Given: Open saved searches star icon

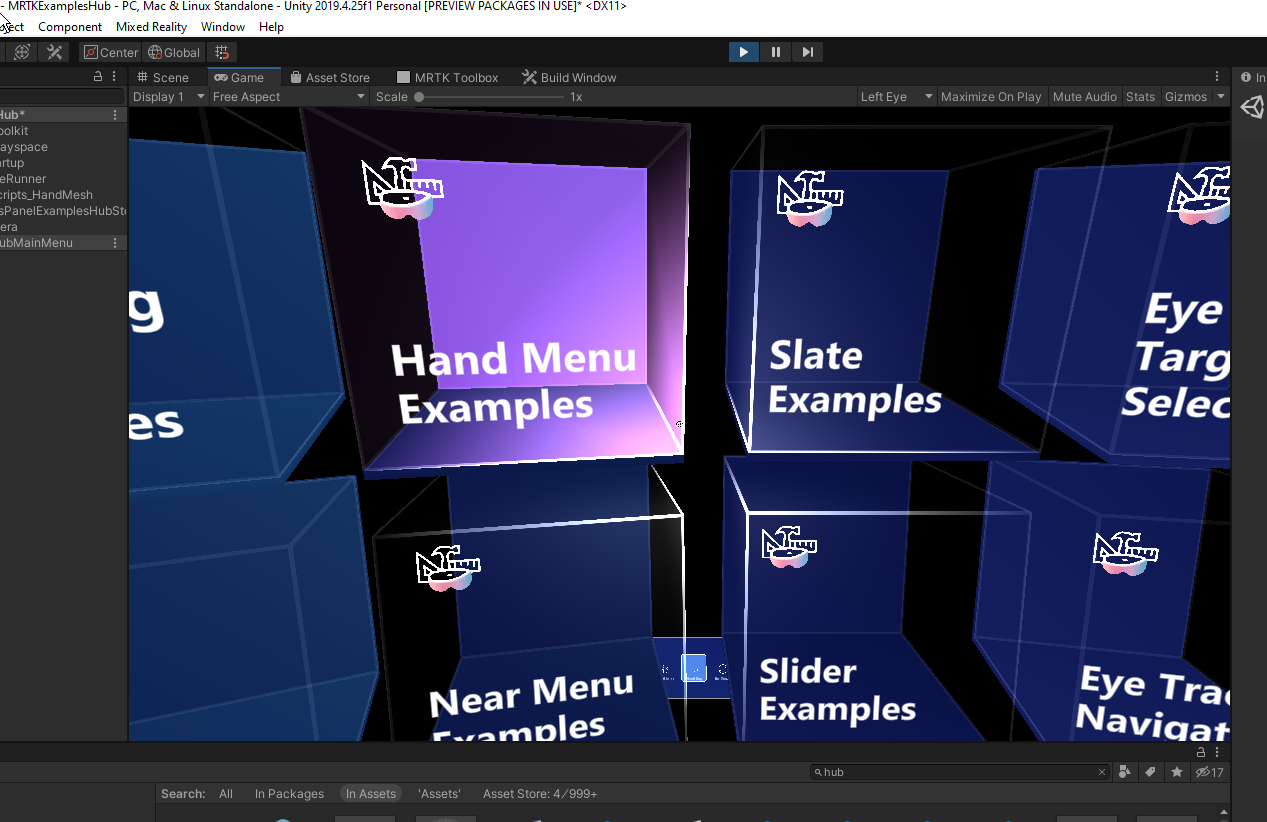Looking at the screenshot, I should coord(1177,772).
